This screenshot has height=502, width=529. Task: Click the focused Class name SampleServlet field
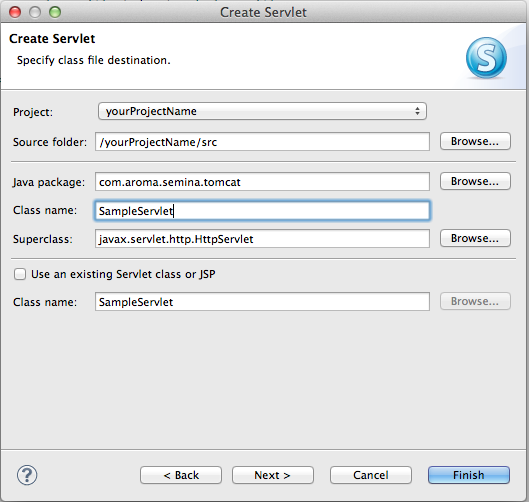click(262, 211)
